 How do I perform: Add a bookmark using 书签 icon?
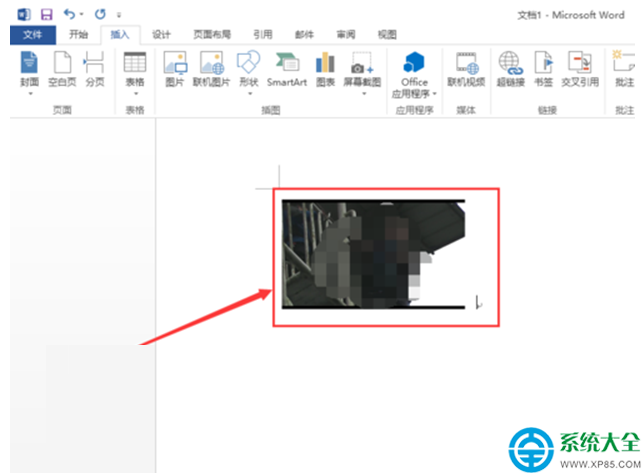click(x=544, y=70)
